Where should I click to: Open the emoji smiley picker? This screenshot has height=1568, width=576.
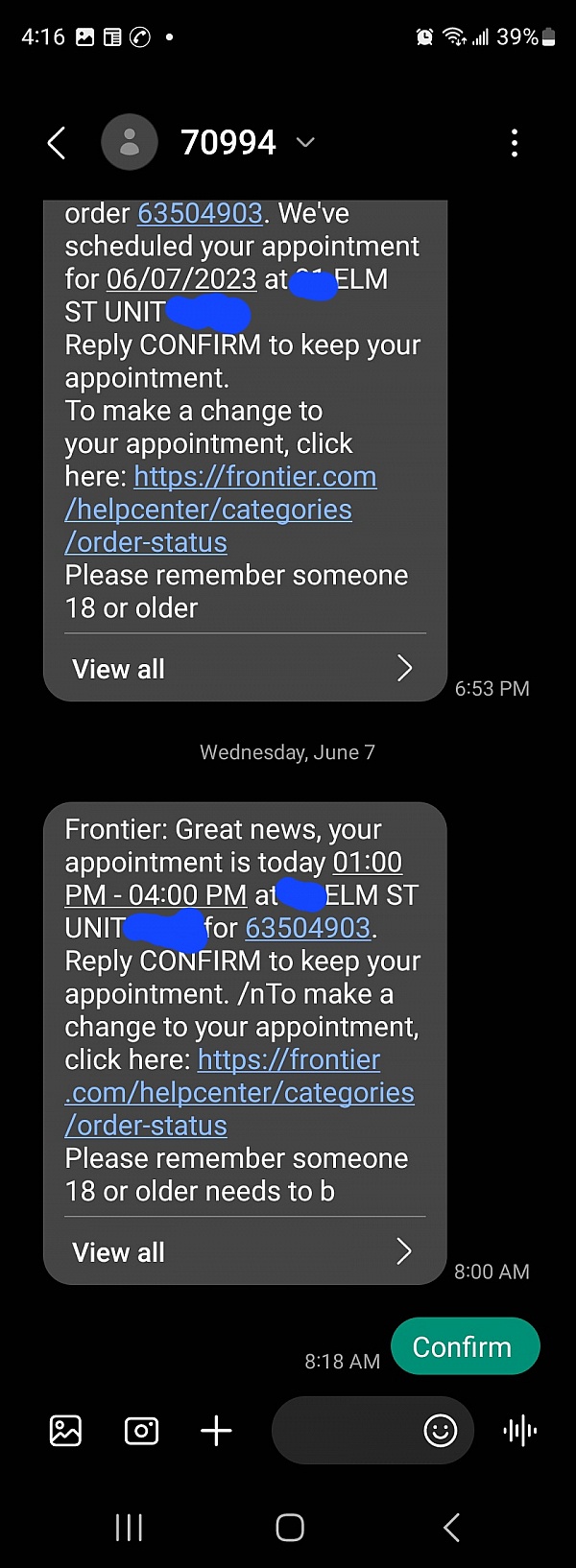coord(441,1430)
